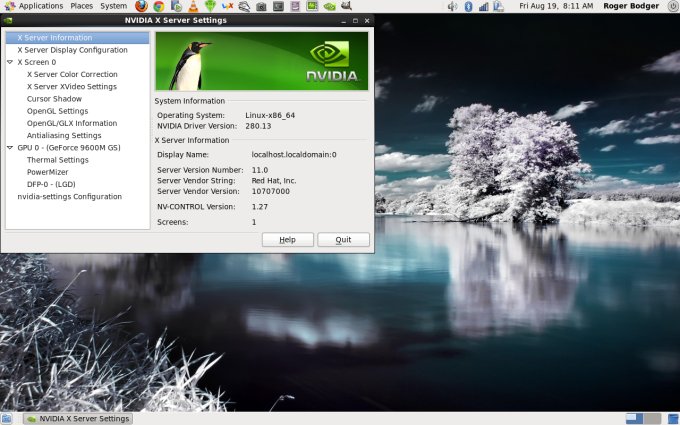This screenshot has width=680, height=425.
Task: Open the NVIDIA window menu icon in titlebar
Action: (7, 20)
